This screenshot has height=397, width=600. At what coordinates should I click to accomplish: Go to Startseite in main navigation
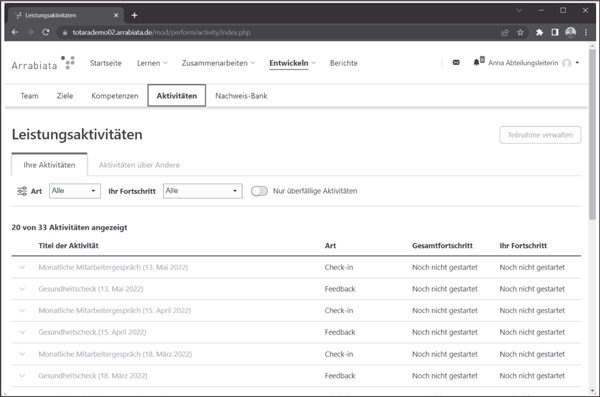click(106, 63)
